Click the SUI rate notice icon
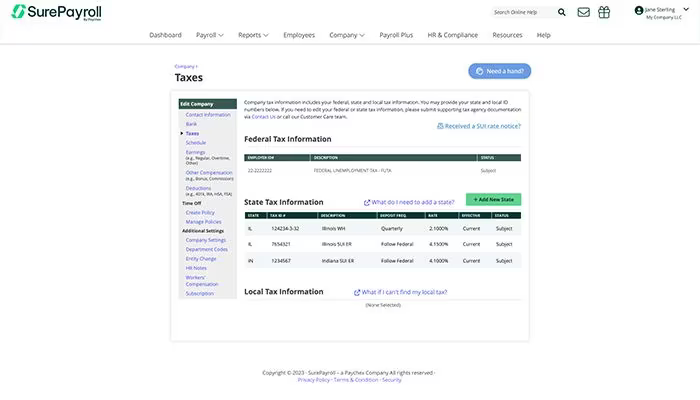 [440, 126]
